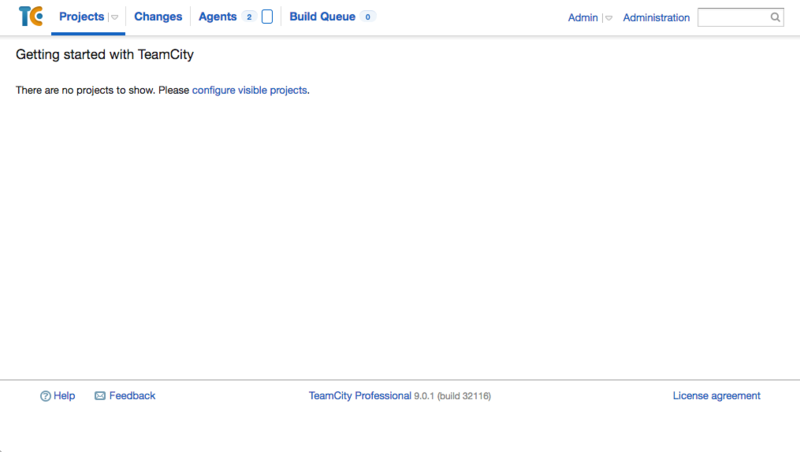Click the agent status icon beside Agents
This screenshot has height=452, width=800.
[x=267, y=17]
